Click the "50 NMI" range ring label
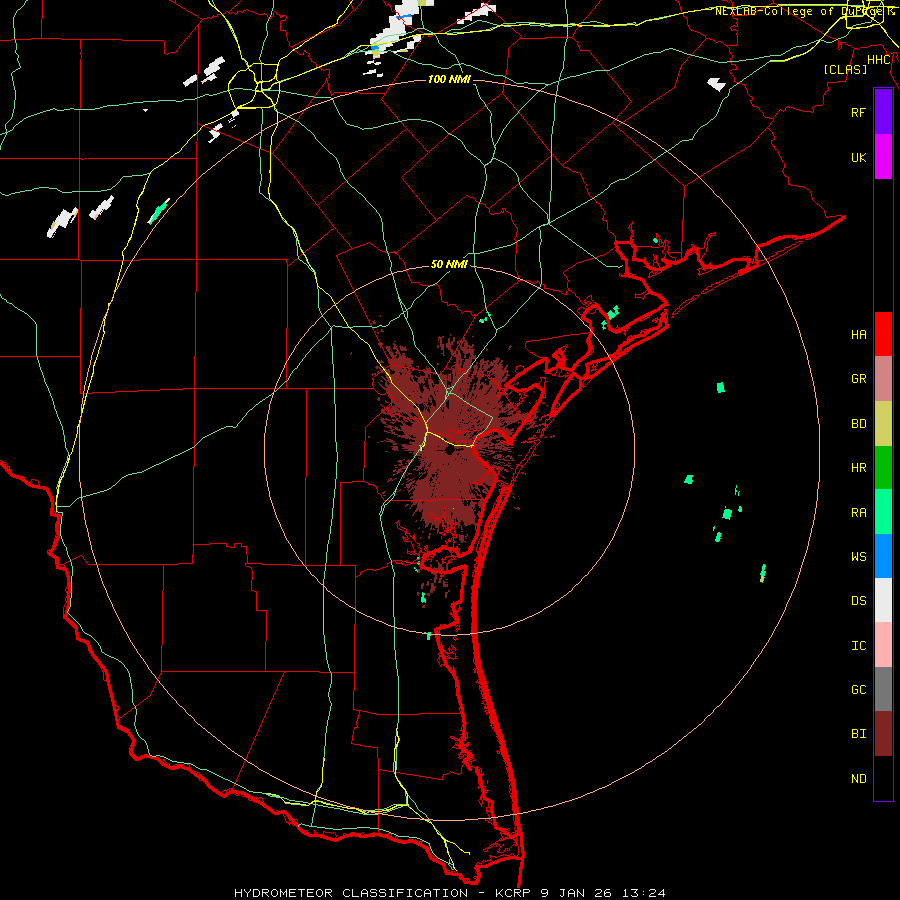This screenshot has width=900, height=900. [449, 264]
